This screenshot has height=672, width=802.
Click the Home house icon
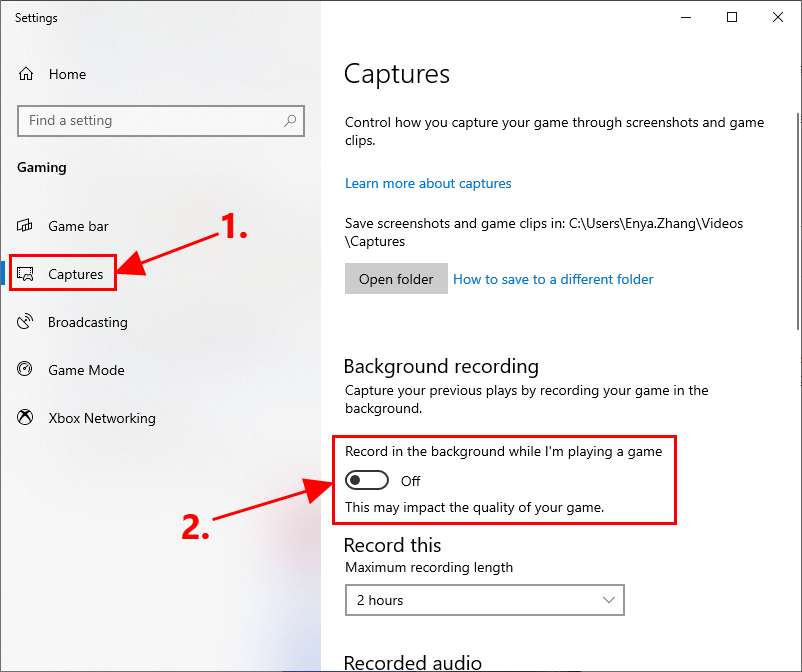click(26, 74)
